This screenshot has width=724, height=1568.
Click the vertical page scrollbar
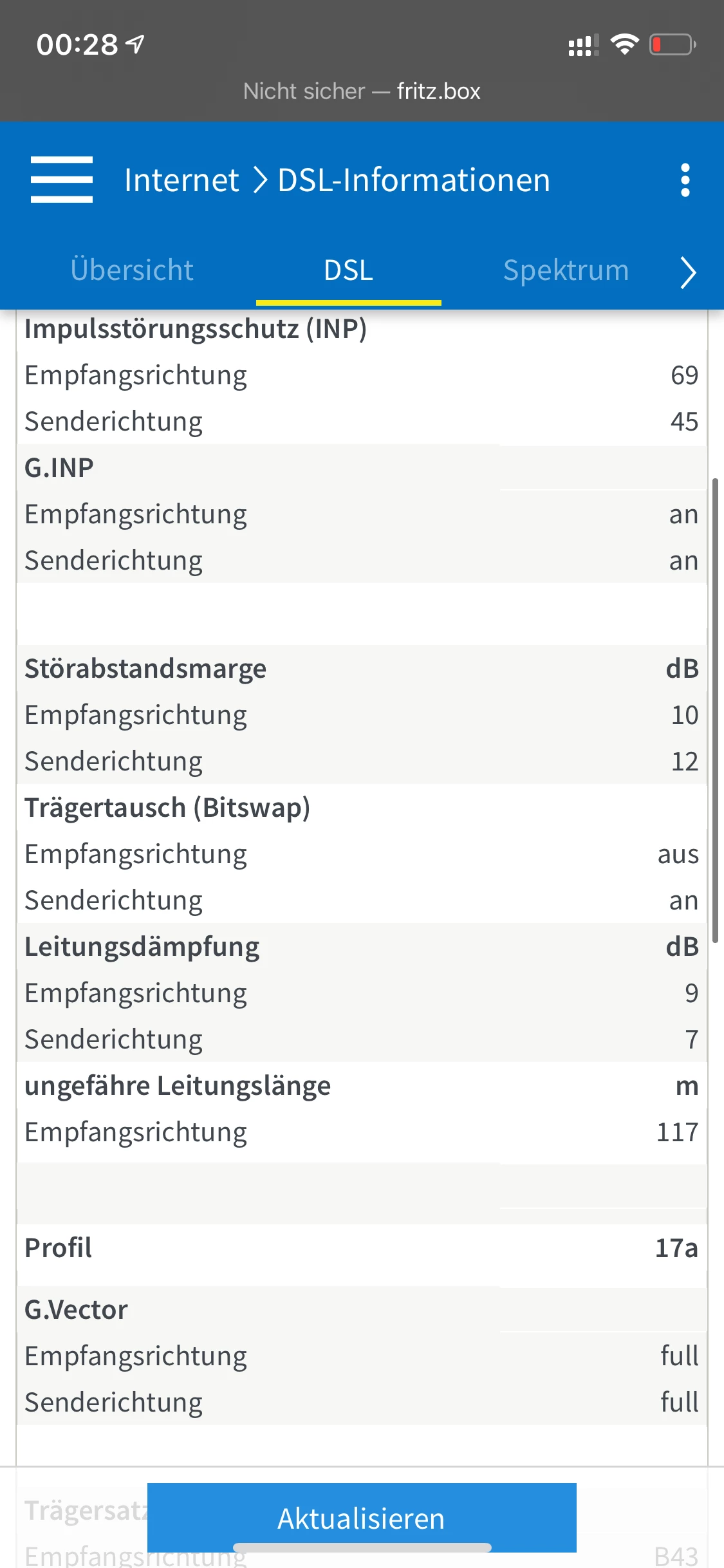point(715,708)
